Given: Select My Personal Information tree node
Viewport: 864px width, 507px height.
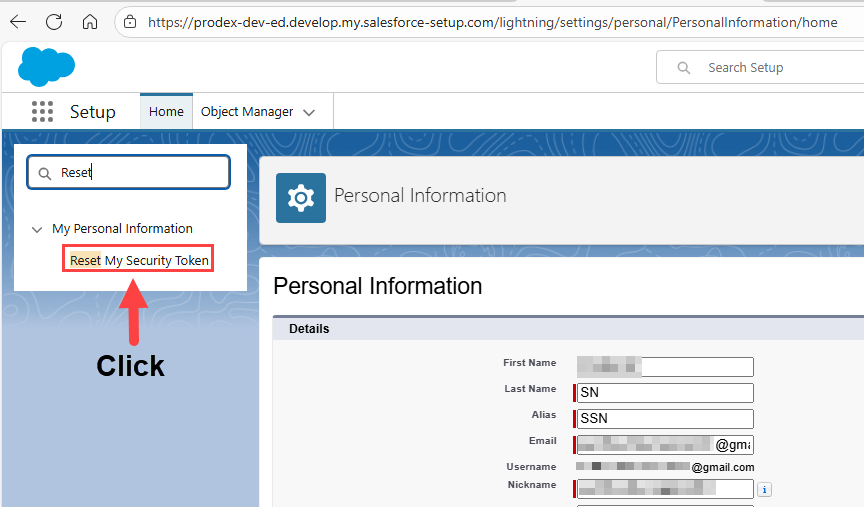Looking at the screenshot, I should 122,229.
